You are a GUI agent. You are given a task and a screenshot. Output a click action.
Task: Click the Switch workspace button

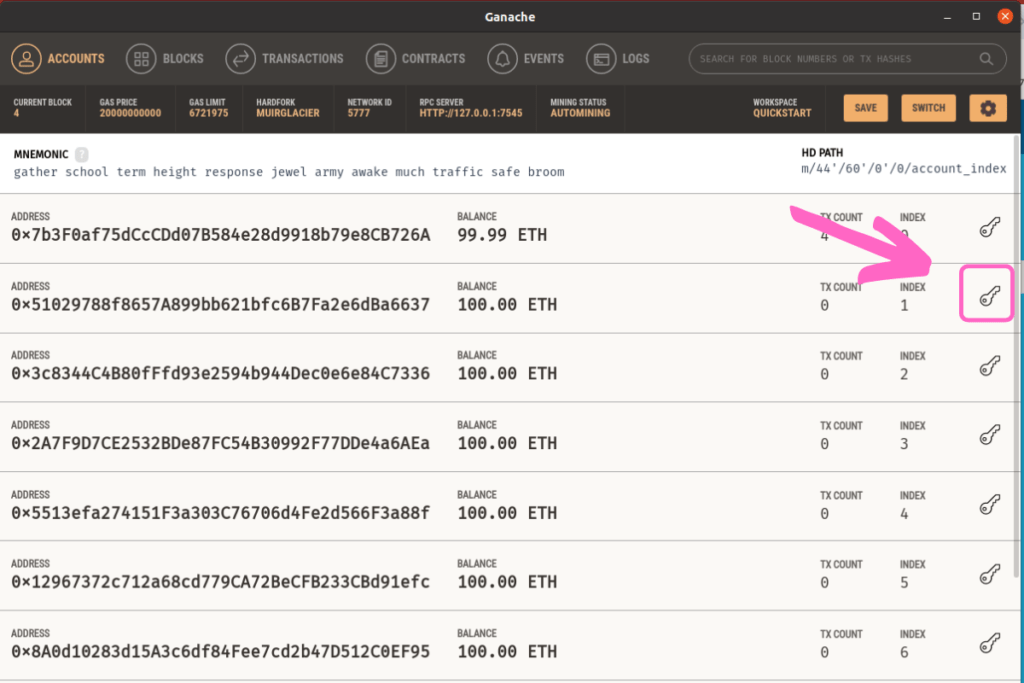tap(928, 108)
